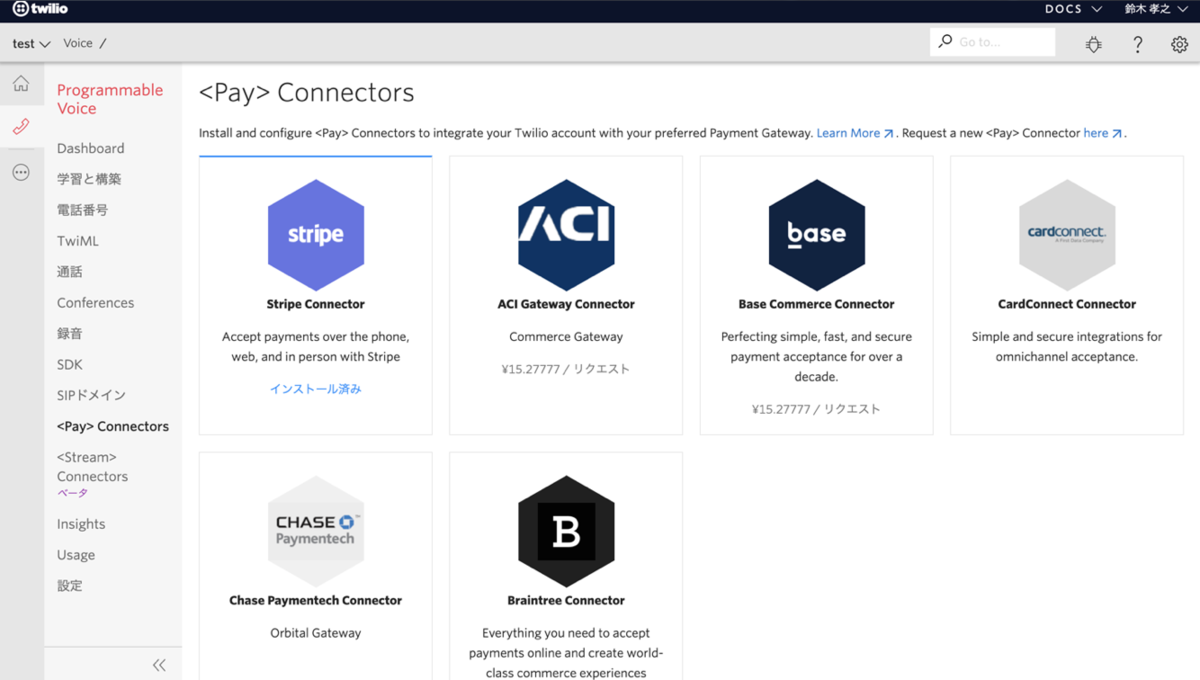
Task: Click the Braintree hexagon logo
Action: 566,531
